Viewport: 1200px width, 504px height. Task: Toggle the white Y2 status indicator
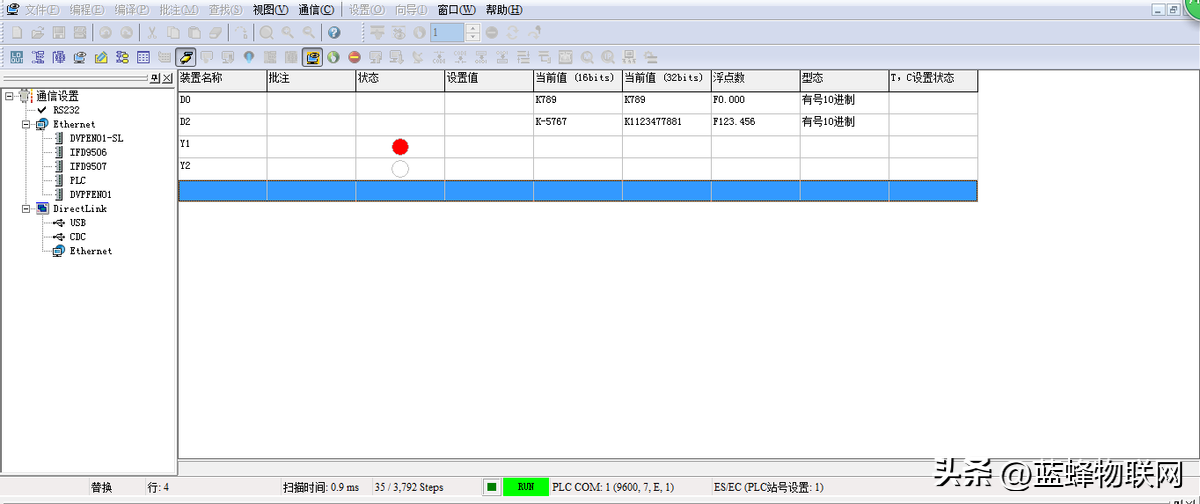[400, 168]
